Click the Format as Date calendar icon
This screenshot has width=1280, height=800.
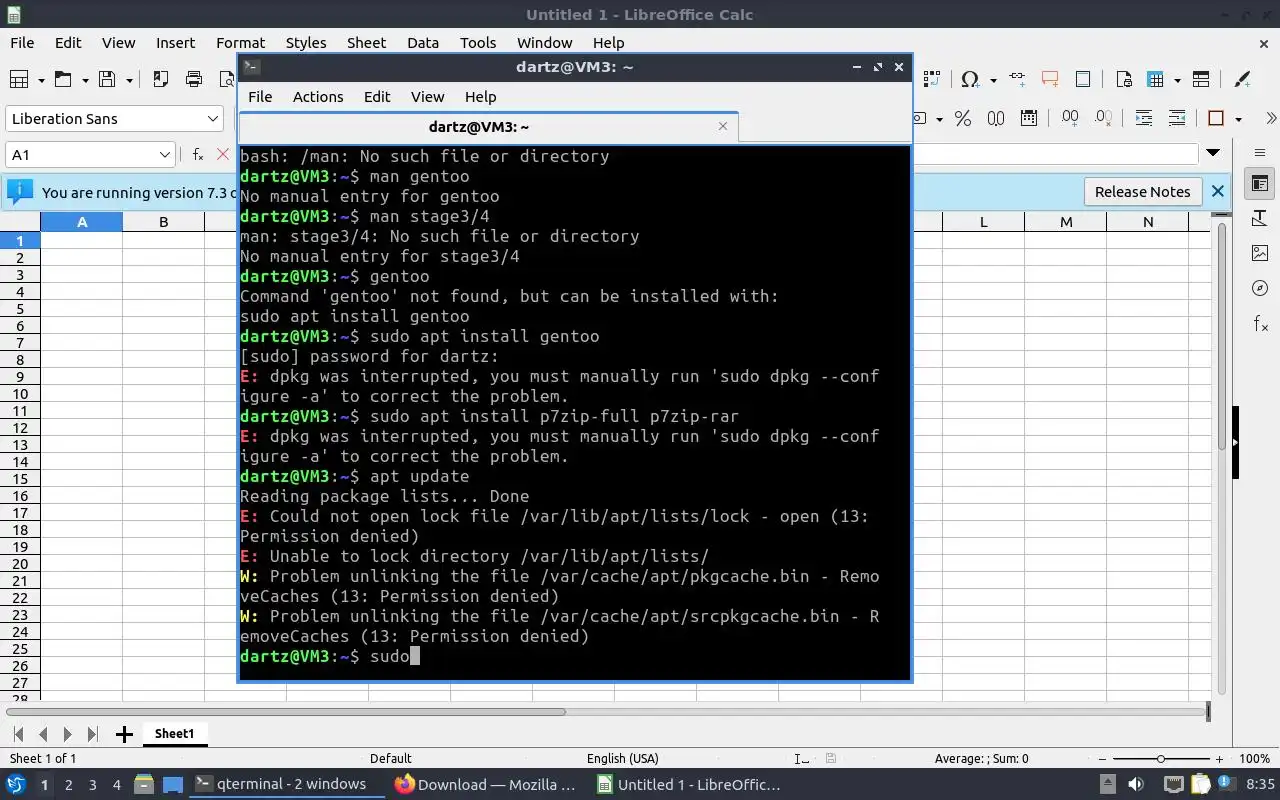(1029, 118)
